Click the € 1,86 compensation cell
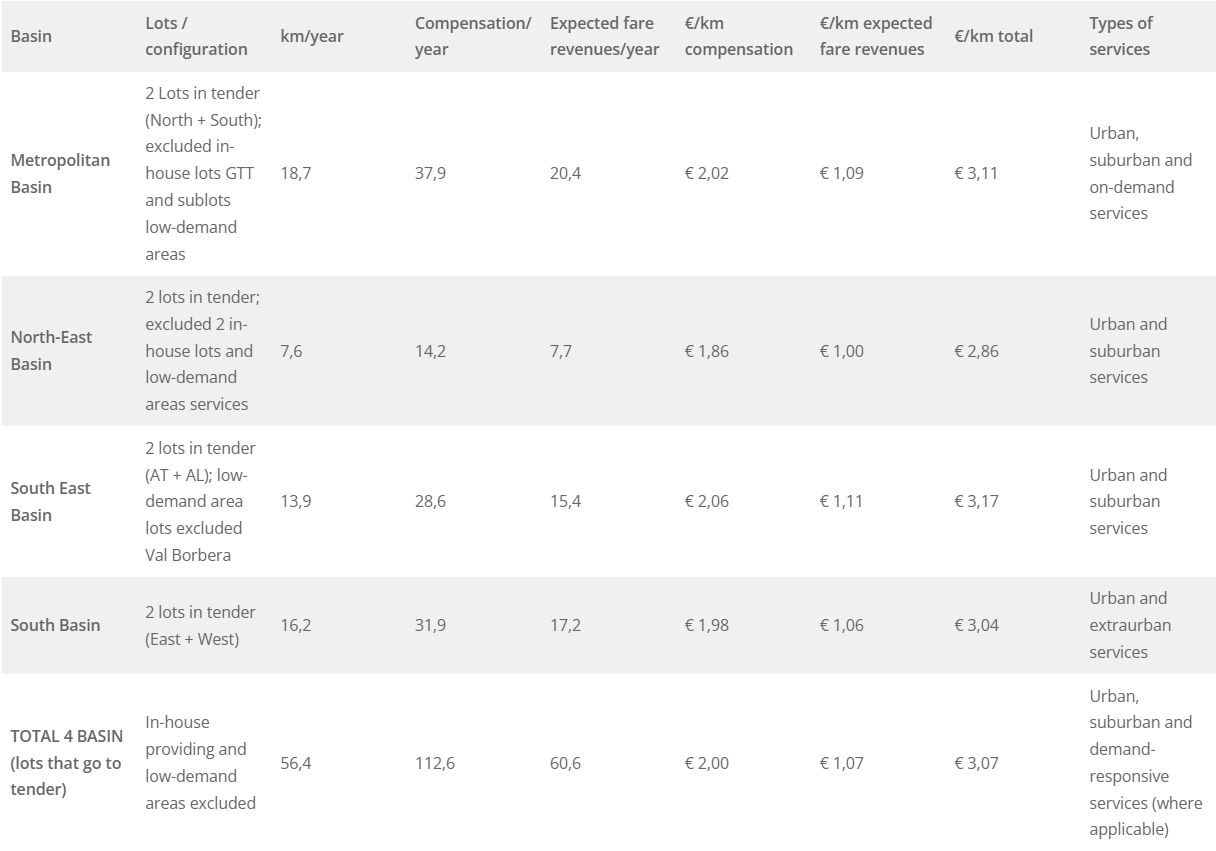 707,351
